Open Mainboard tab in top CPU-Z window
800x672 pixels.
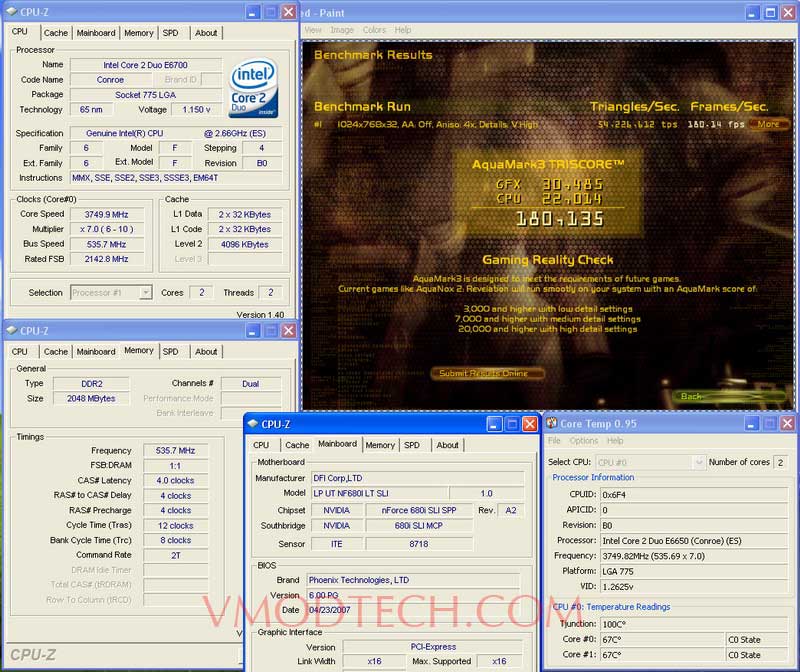pos(96,33)
